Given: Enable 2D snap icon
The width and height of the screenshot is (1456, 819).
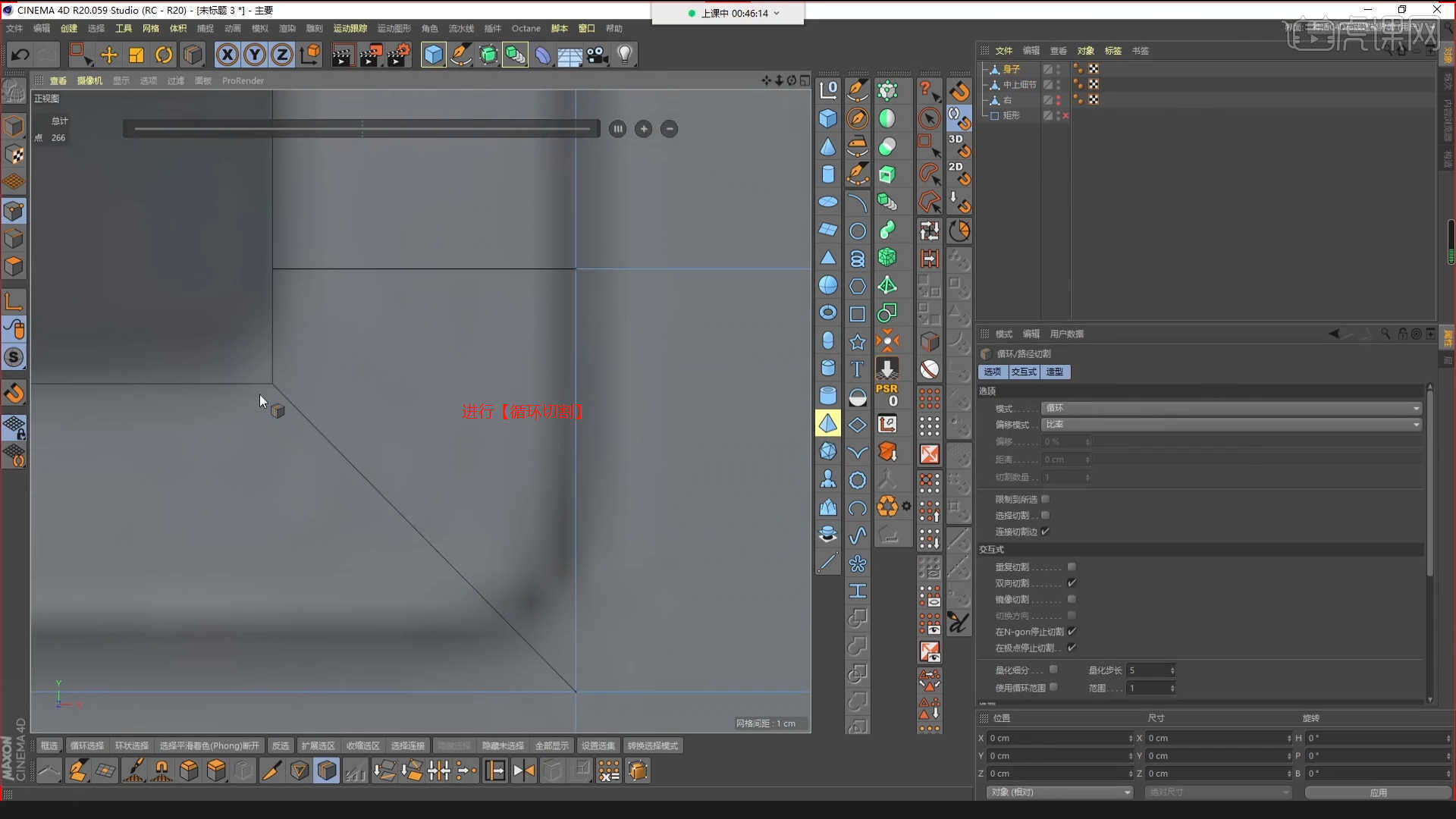Looking at the screenshot, I should pyautogui.click(x=959, y=173).
